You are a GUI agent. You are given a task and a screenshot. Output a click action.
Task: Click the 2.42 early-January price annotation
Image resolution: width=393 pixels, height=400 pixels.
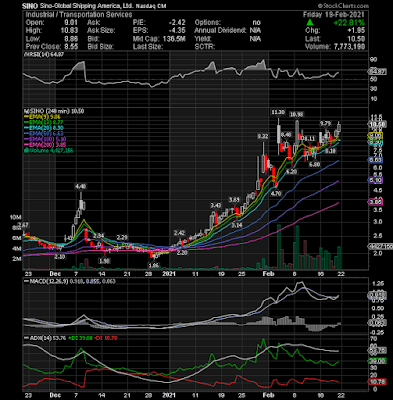coord(179,233)
